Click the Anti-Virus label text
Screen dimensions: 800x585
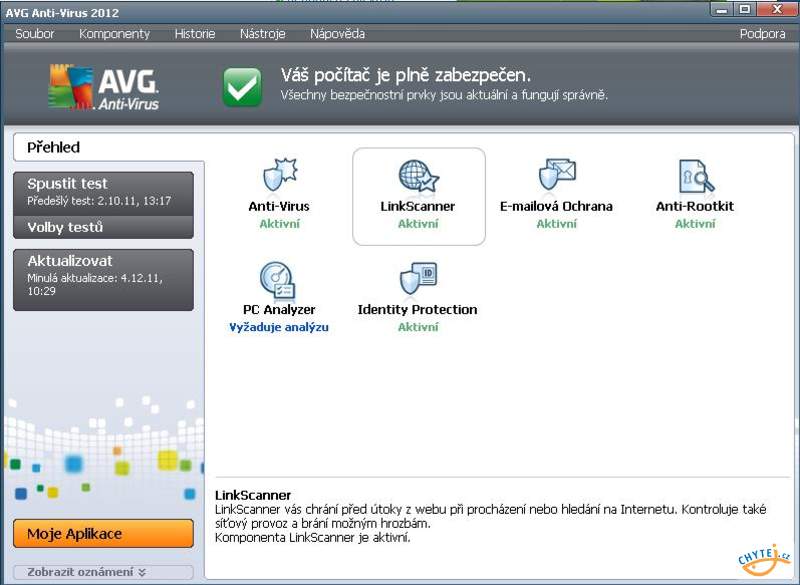pos(279,207)
